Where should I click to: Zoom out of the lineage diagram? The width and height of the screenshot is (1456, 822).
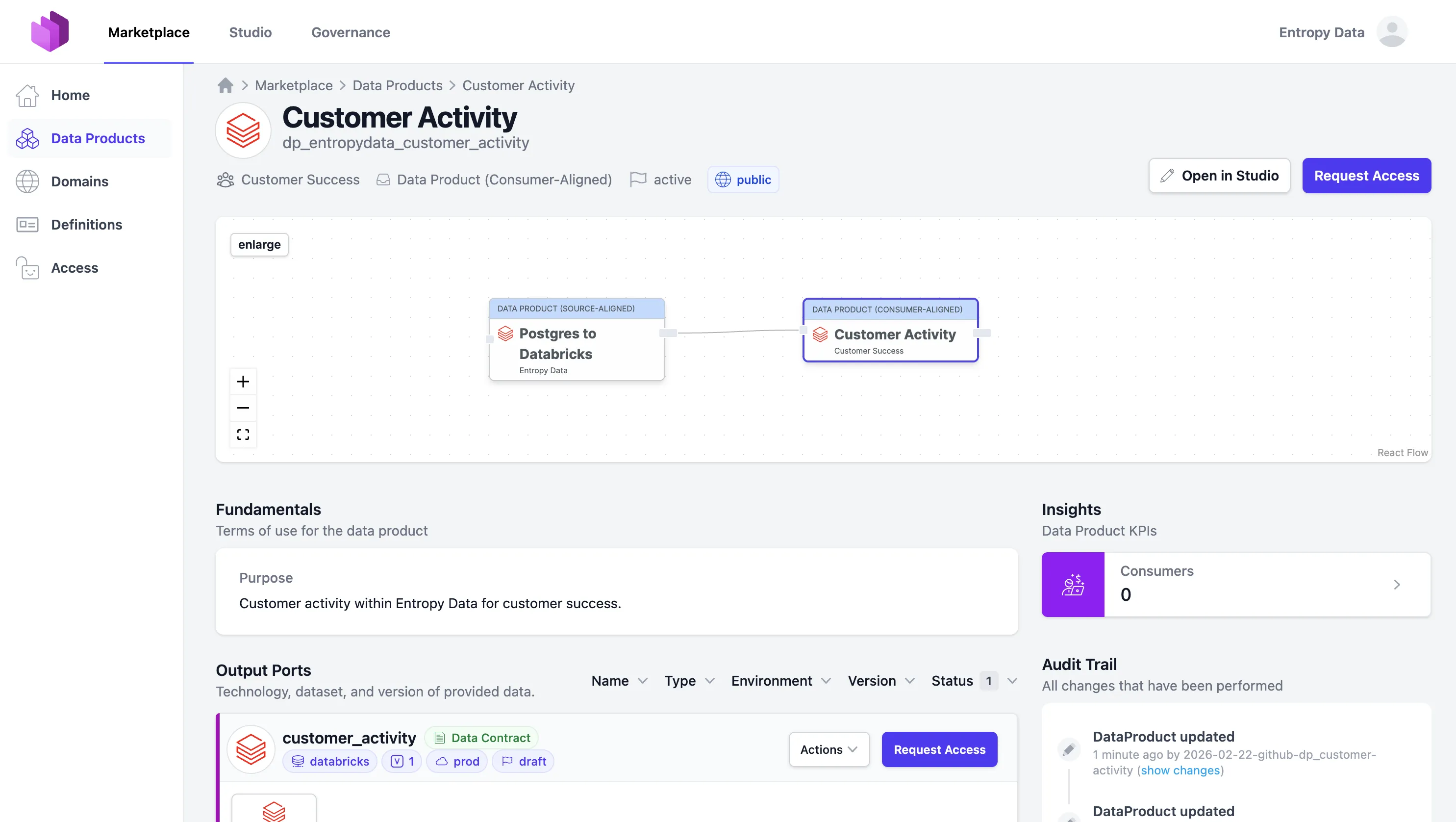tap(243, 408)
